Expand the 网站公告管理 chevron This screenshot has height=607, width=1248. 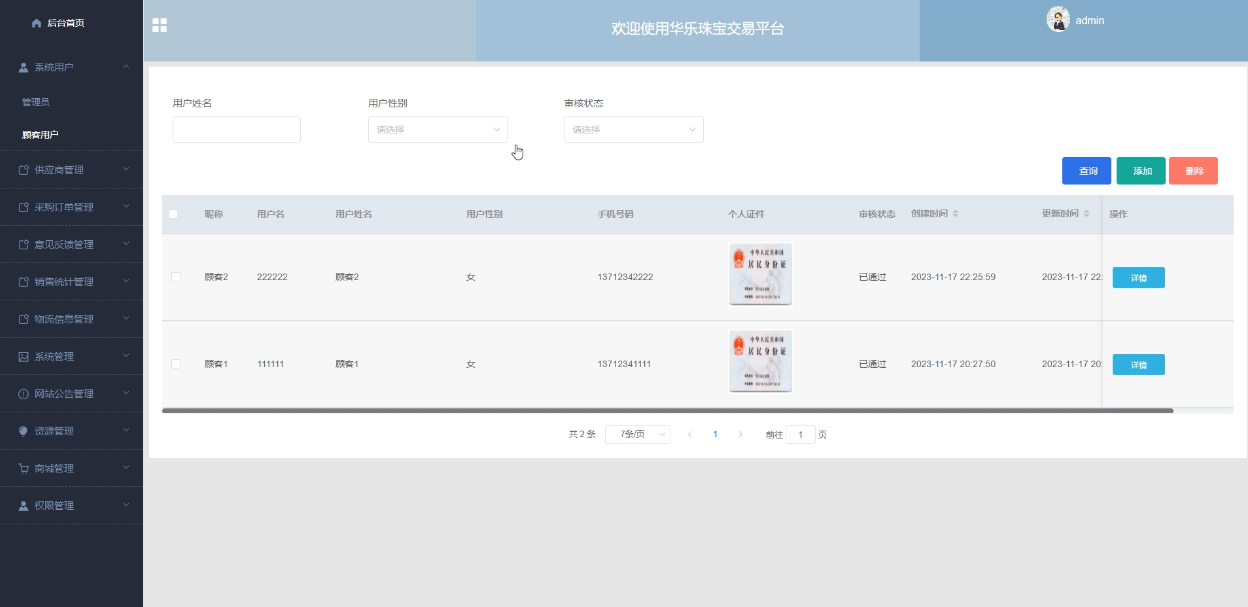pos(126,394)
